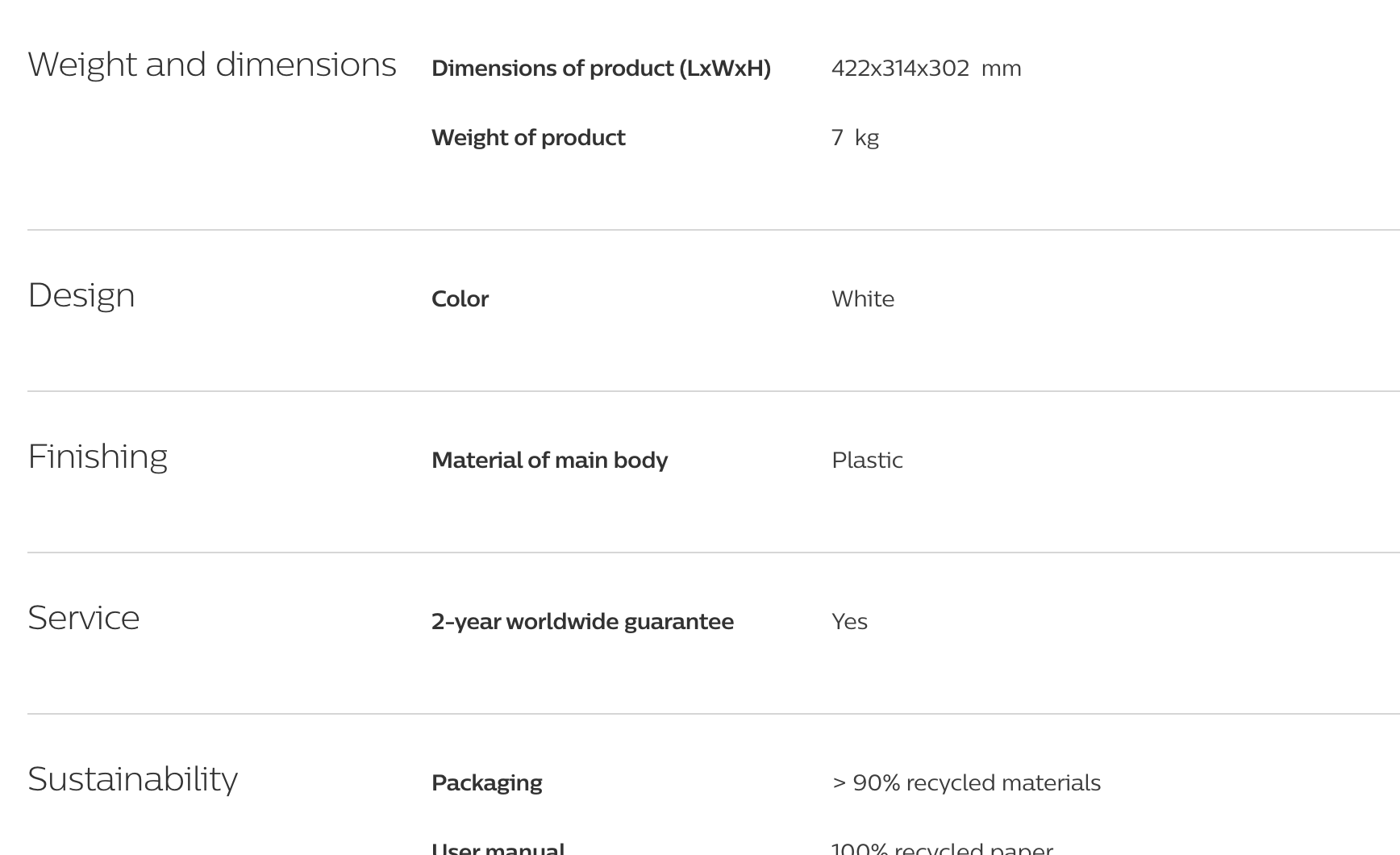Select the "> 90% recycled materials" value

pyautogui.click(x=966, y=783)
